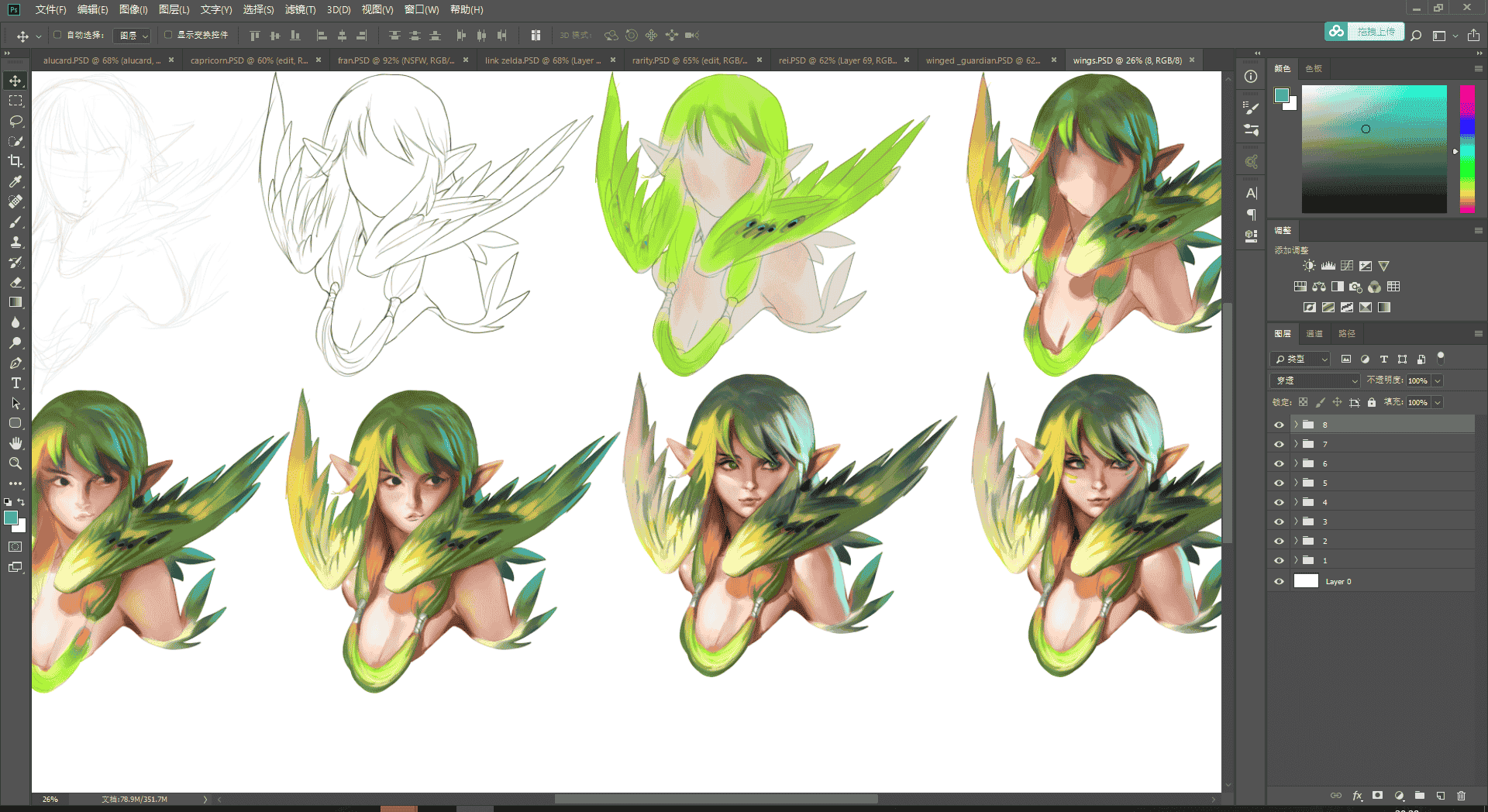Switch to the 色板 (Swatches) tab
The image size is (1488, 812).
[x=1314, y=68]
